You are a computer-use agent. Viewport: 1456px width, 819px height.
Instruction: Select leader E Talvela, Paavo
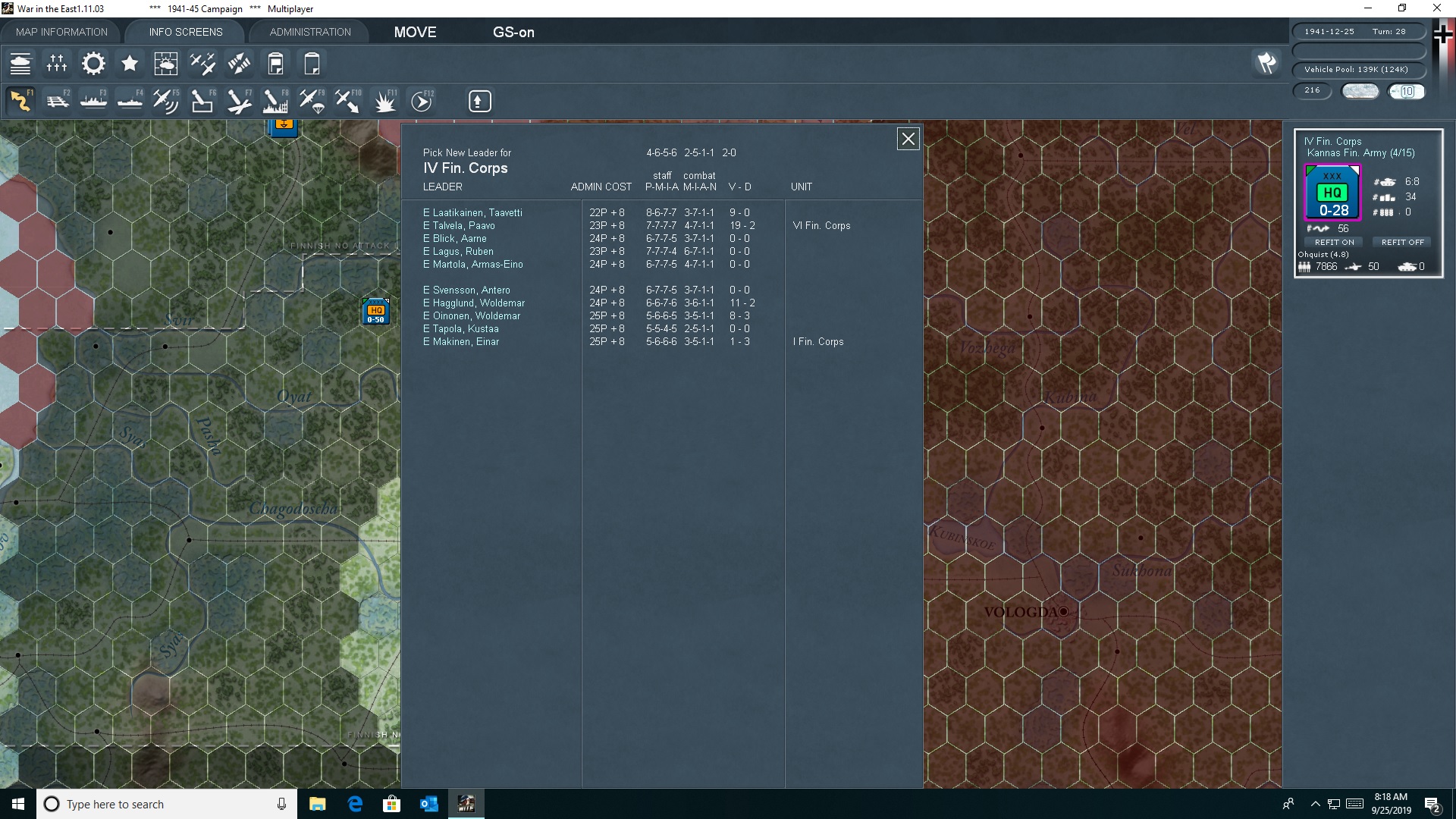(459, 225)
